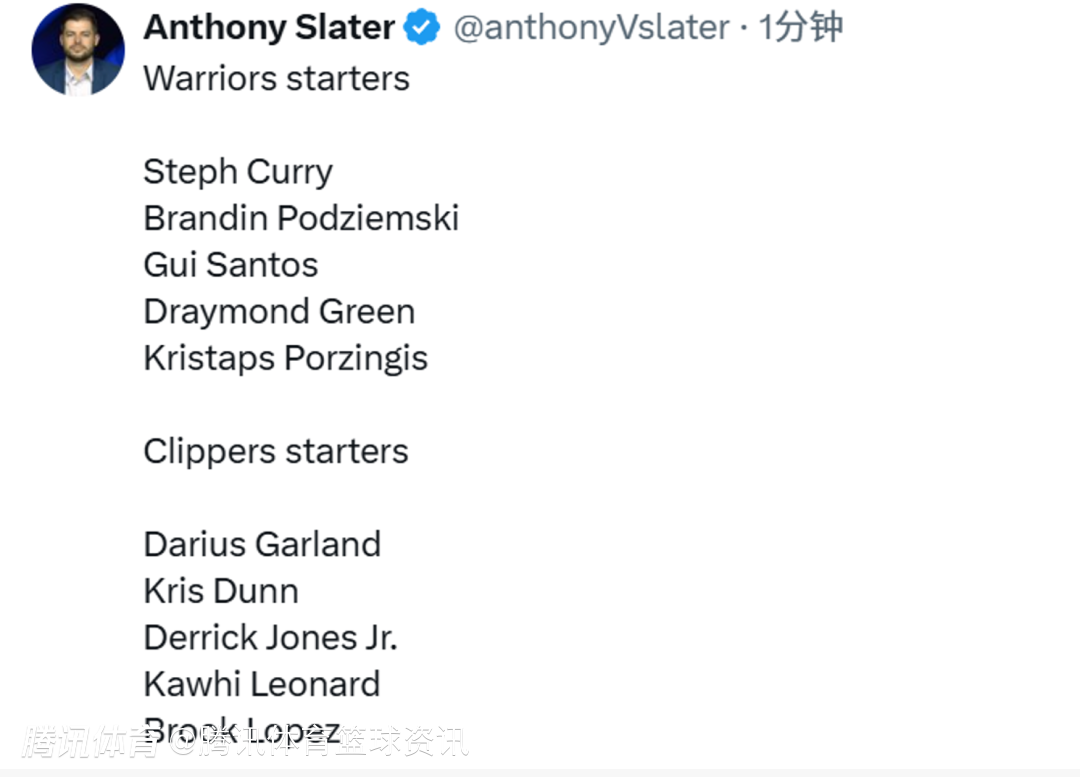Click the 1分钟 post timestamp
1080x777 pixels.
coord(800,28)
